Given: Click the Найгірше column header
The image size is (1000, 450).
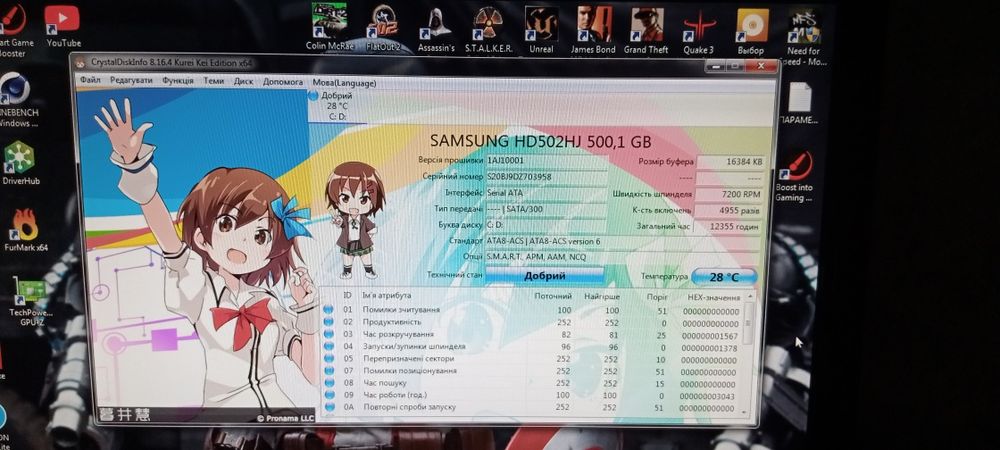Looking at the screenshot, I should [x=602, y=297].
